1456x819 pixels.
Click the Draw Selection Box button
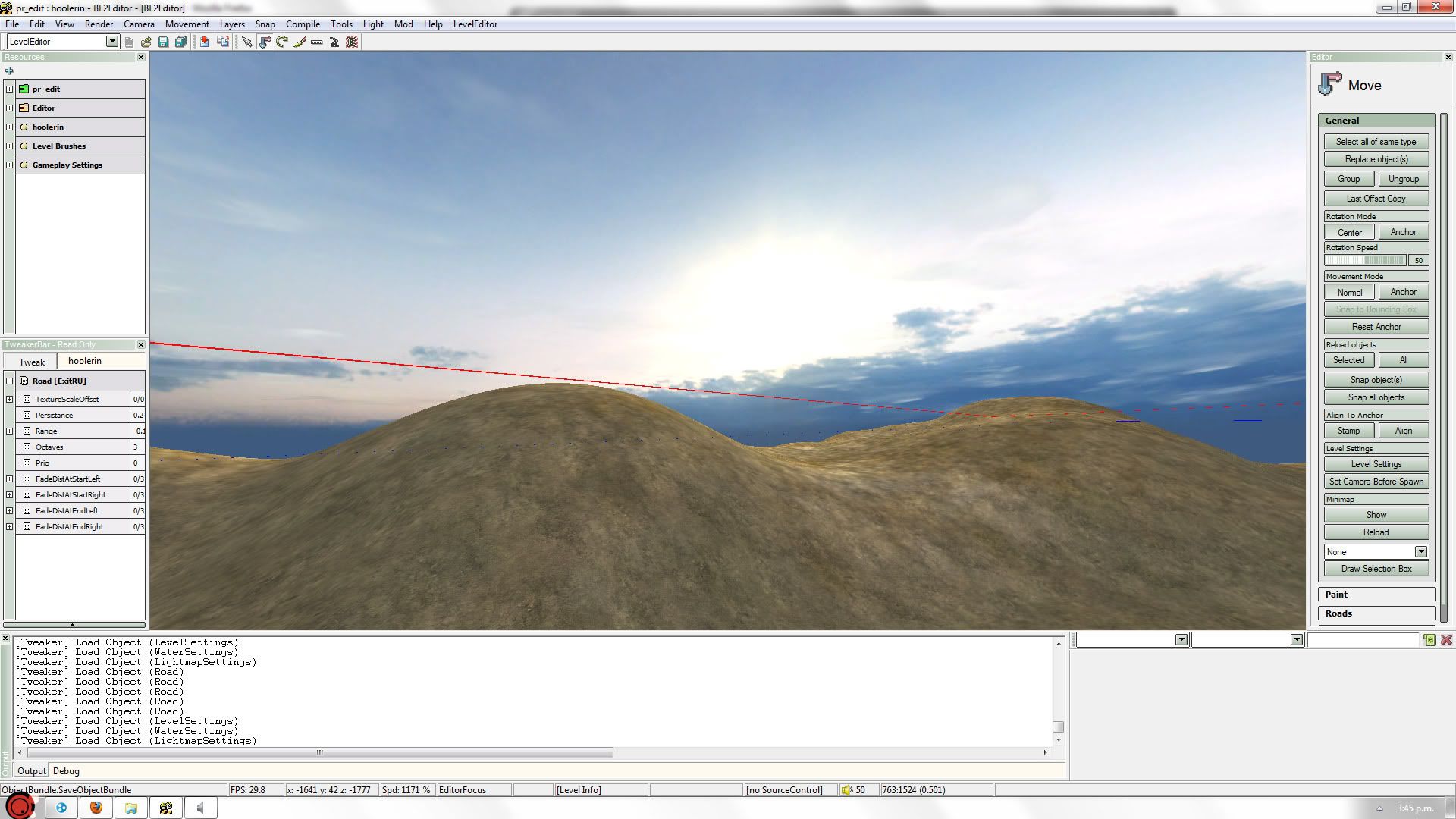1376,569
